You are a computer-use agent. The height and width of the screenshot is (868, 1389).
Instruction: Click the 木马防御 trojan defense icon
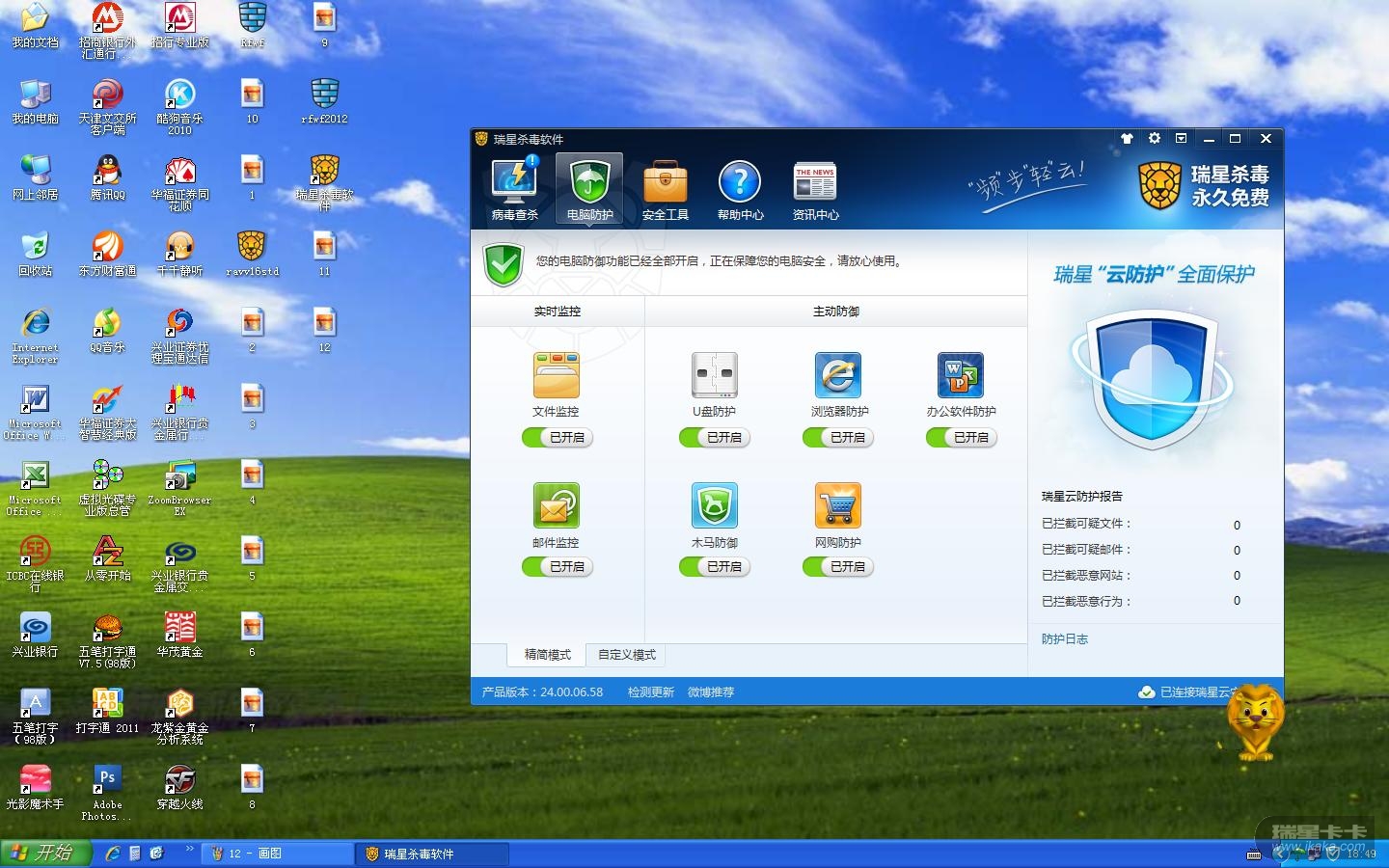715,505
